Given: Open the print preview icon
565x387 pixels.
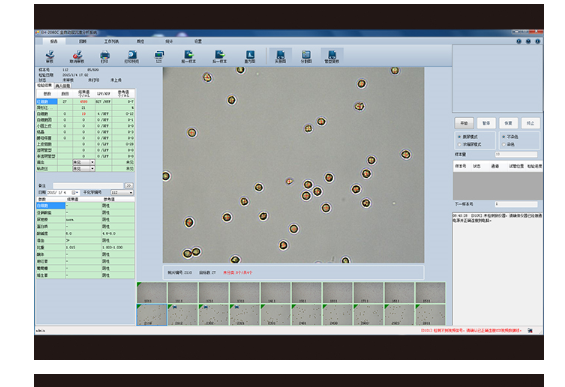Looking at the screenshot, I should click(132, 55).
